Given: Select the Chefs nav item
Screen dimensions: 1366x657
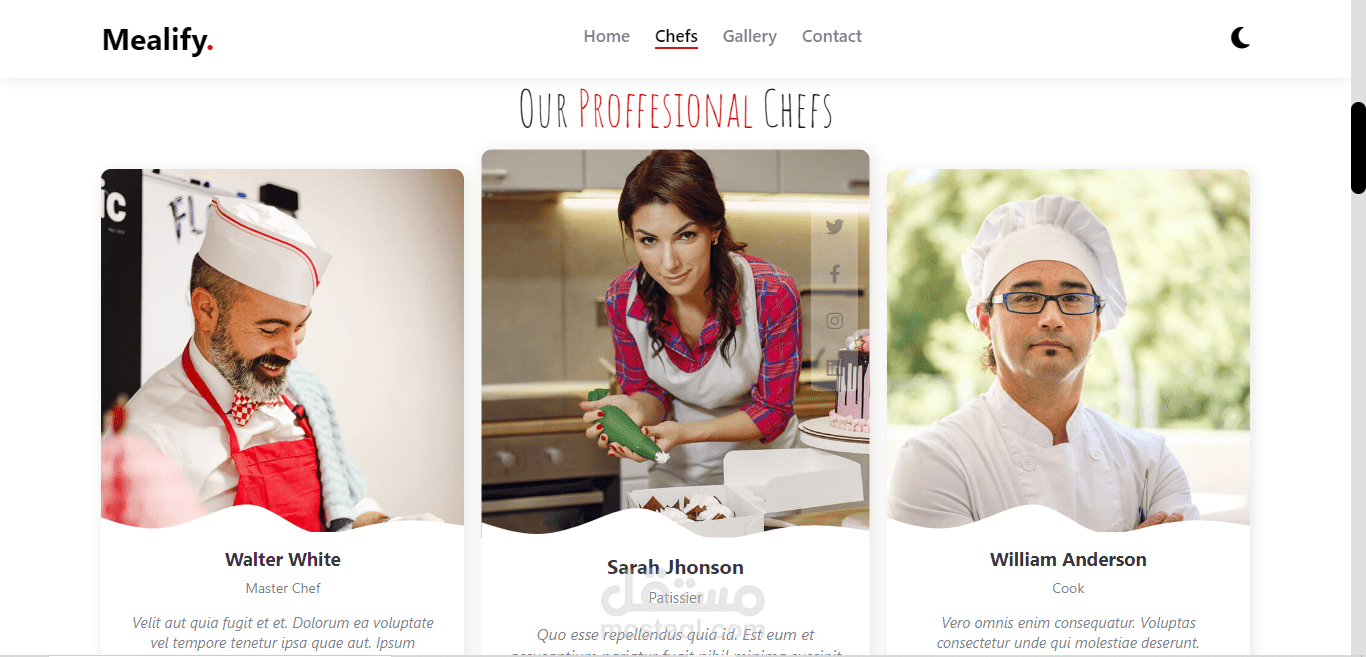Looking at the screenshot, I should pyautogui.click(x=676, y=36).
